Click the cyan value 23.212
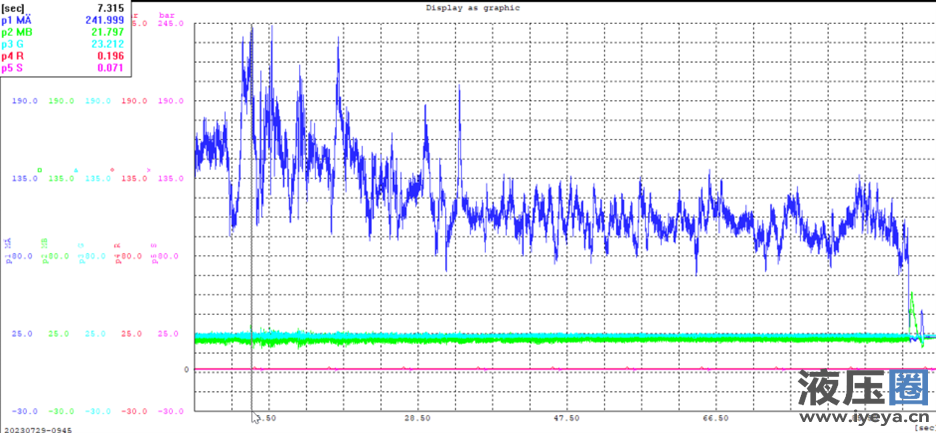Screen dimensions: 936x433 coord(107,44)
